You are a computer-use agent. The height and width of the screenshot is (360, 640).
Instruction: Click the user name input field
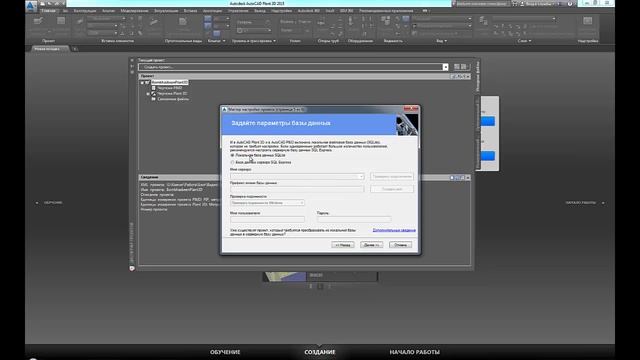(x=267, y=219)
